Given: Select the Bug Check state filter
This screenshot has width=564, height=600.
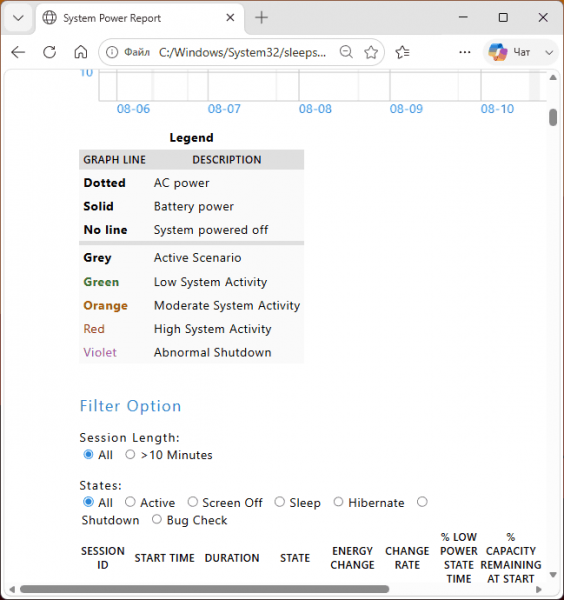Looking at the screenshot, I should click(x=156, y=519).
